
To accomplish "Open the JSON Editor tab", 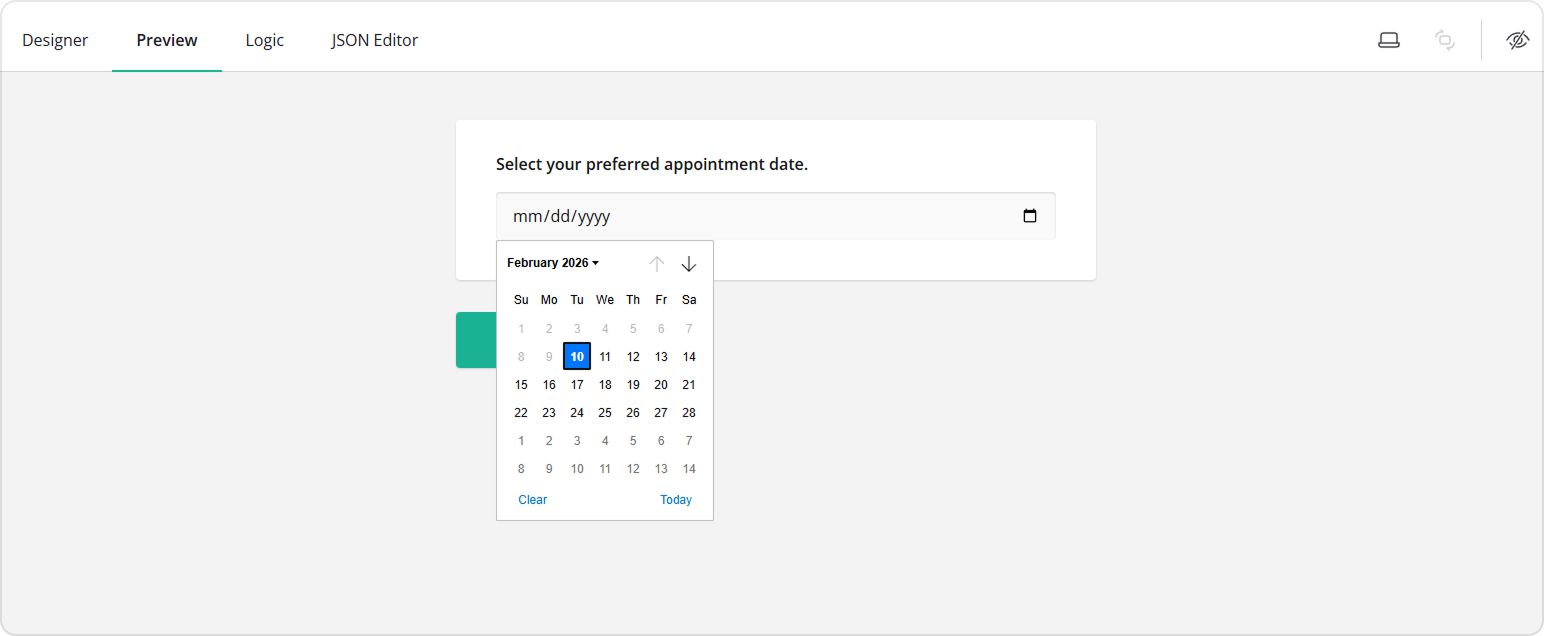I will coord(374,40).
